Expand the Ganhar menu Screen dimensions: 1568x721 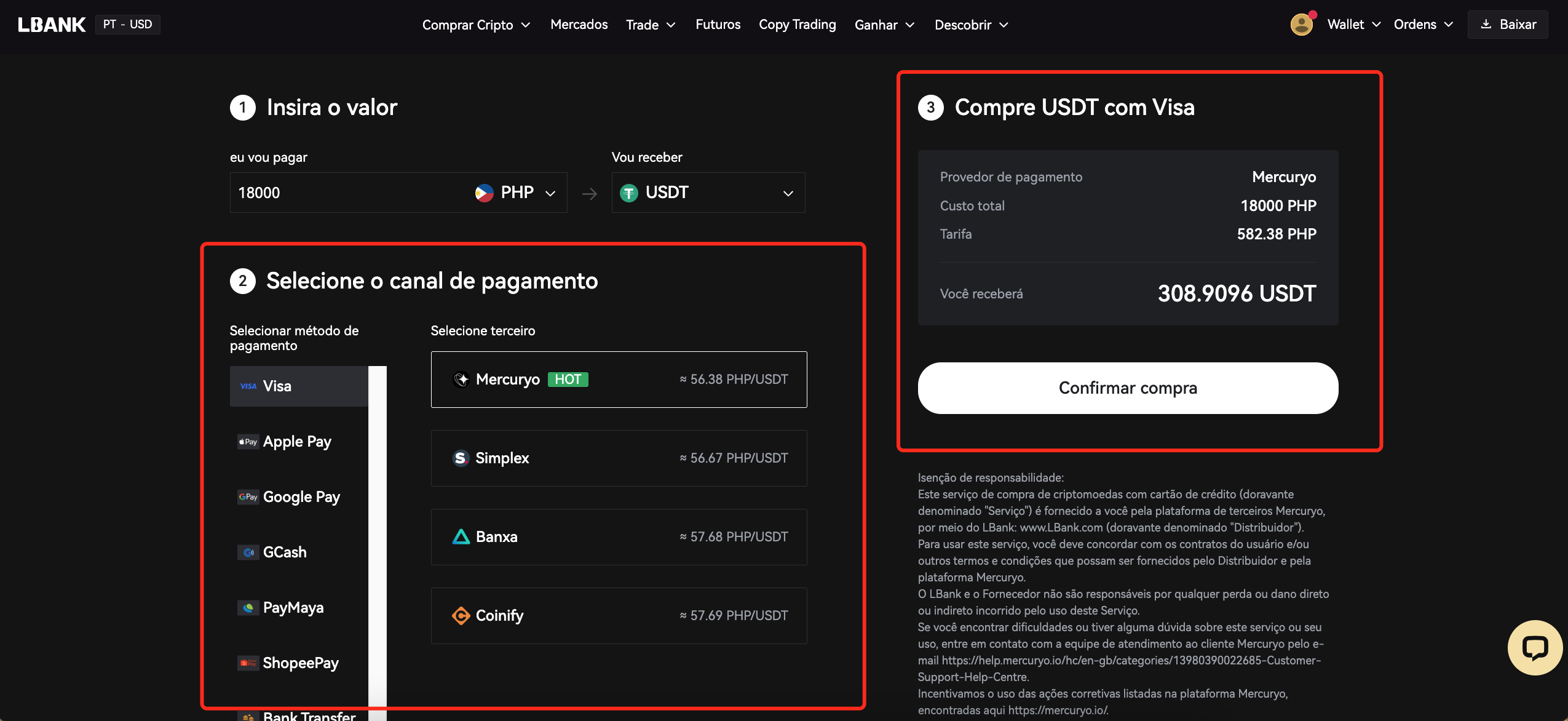(x=885, y=25)
